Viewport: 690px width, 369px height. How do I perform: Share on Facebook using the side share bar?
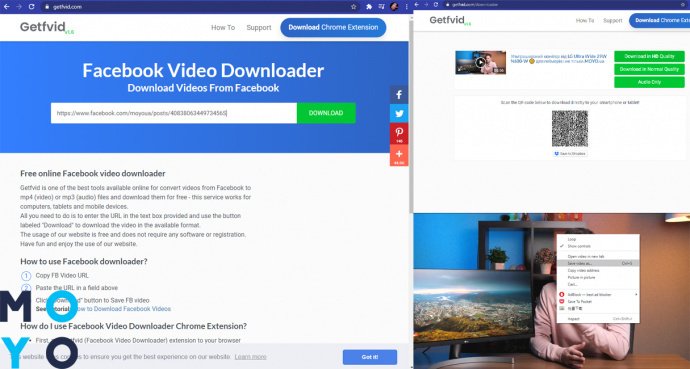pos(399,95)
